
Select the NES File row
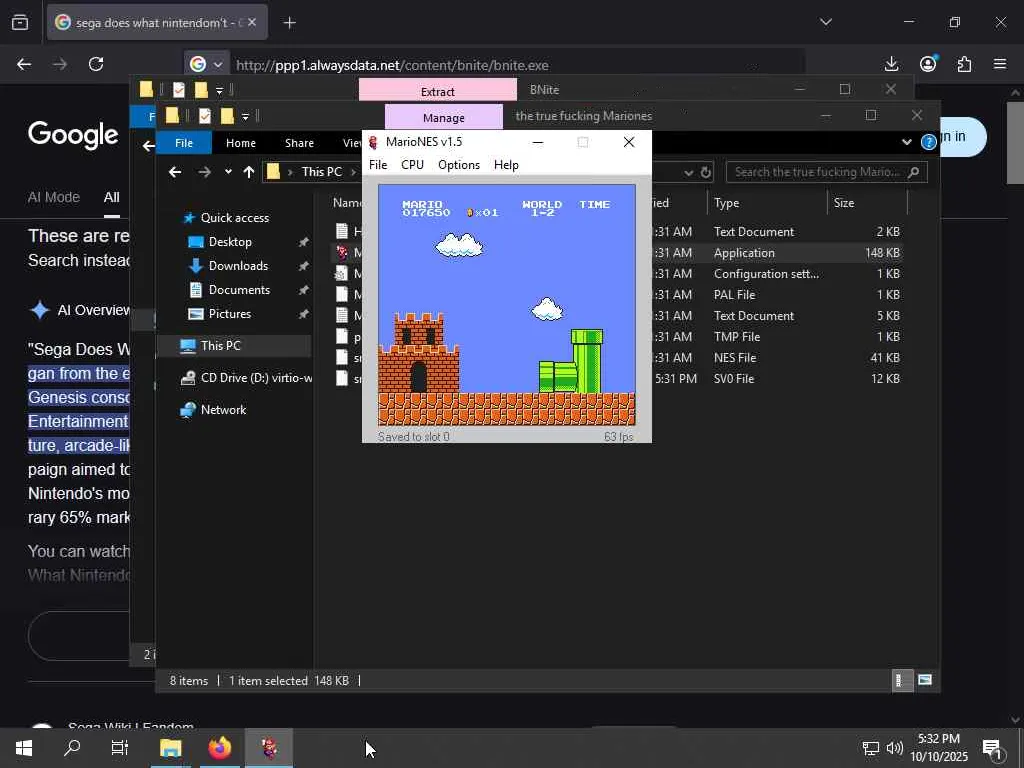[618, 357]
